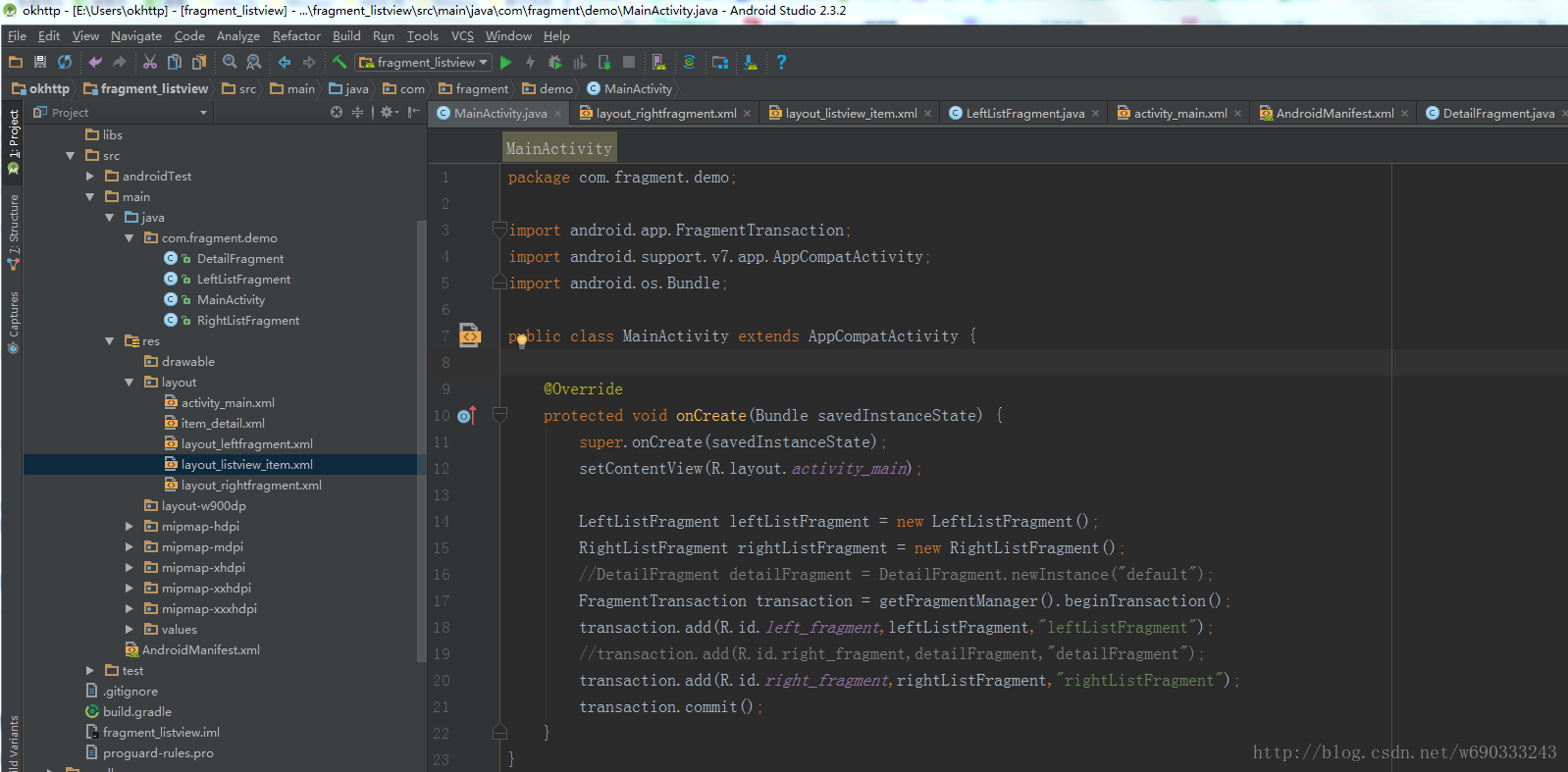Click the override gutter icon on line 10

click(466, 416)
